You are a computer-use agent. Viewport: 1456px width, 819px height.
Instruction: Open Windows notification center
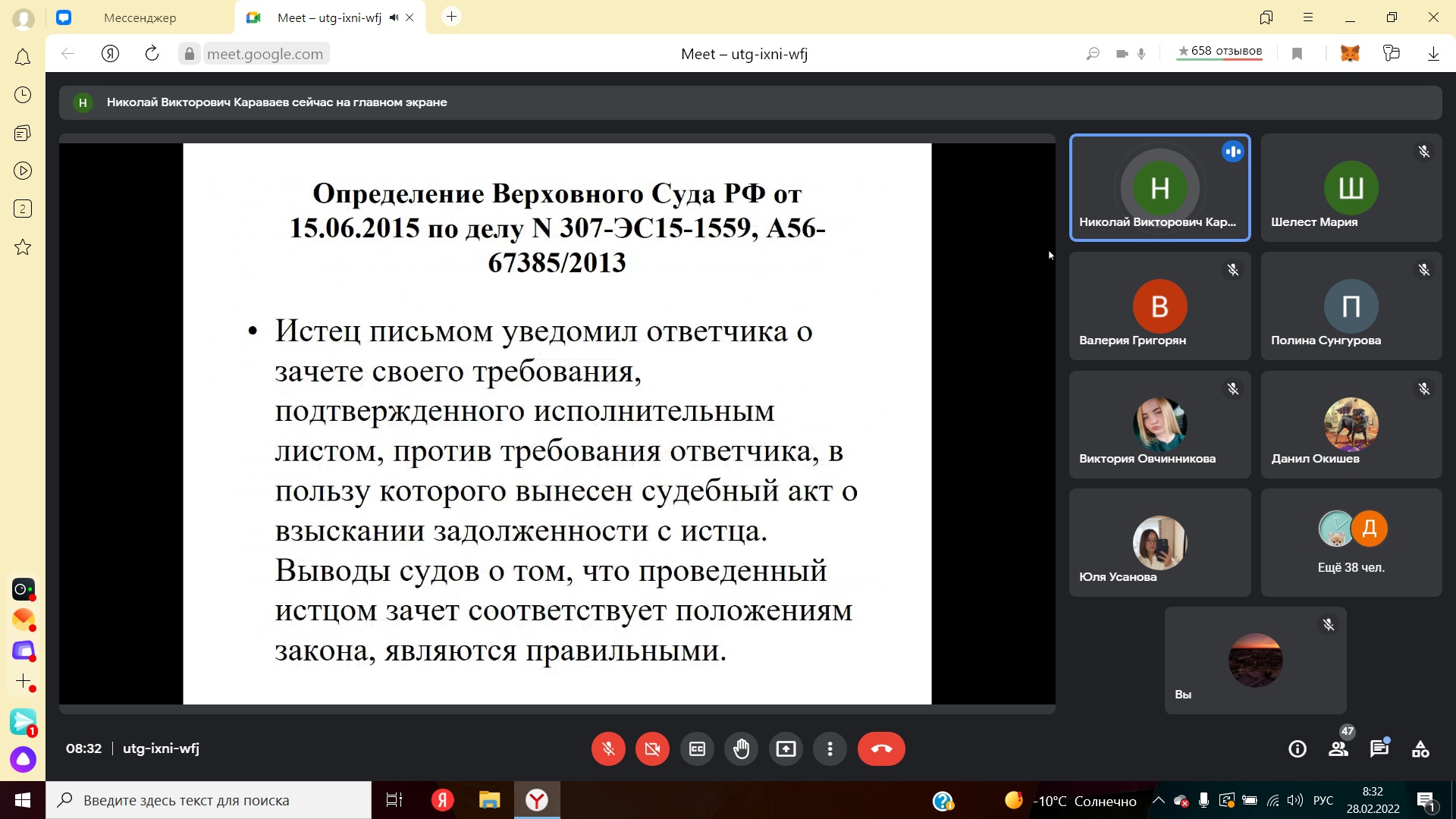[x=1426, y=801]
